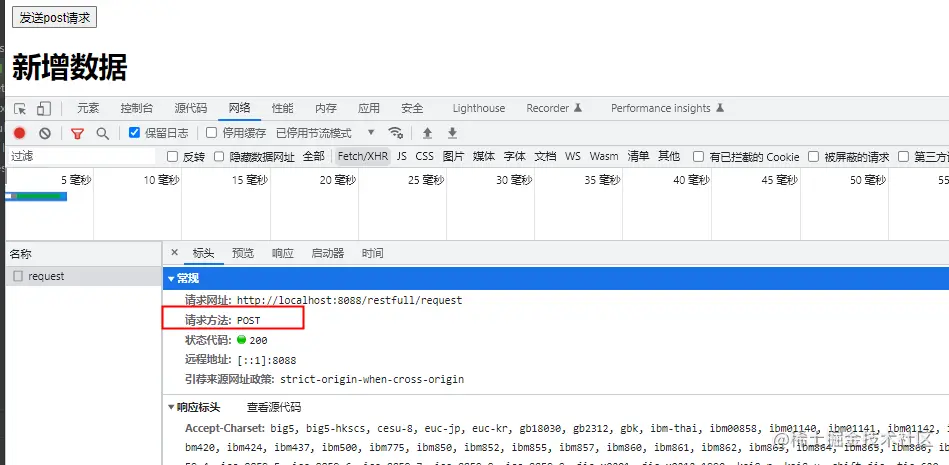Open network conditions wifi icon
949x465 pixels.
coord(396,133)
